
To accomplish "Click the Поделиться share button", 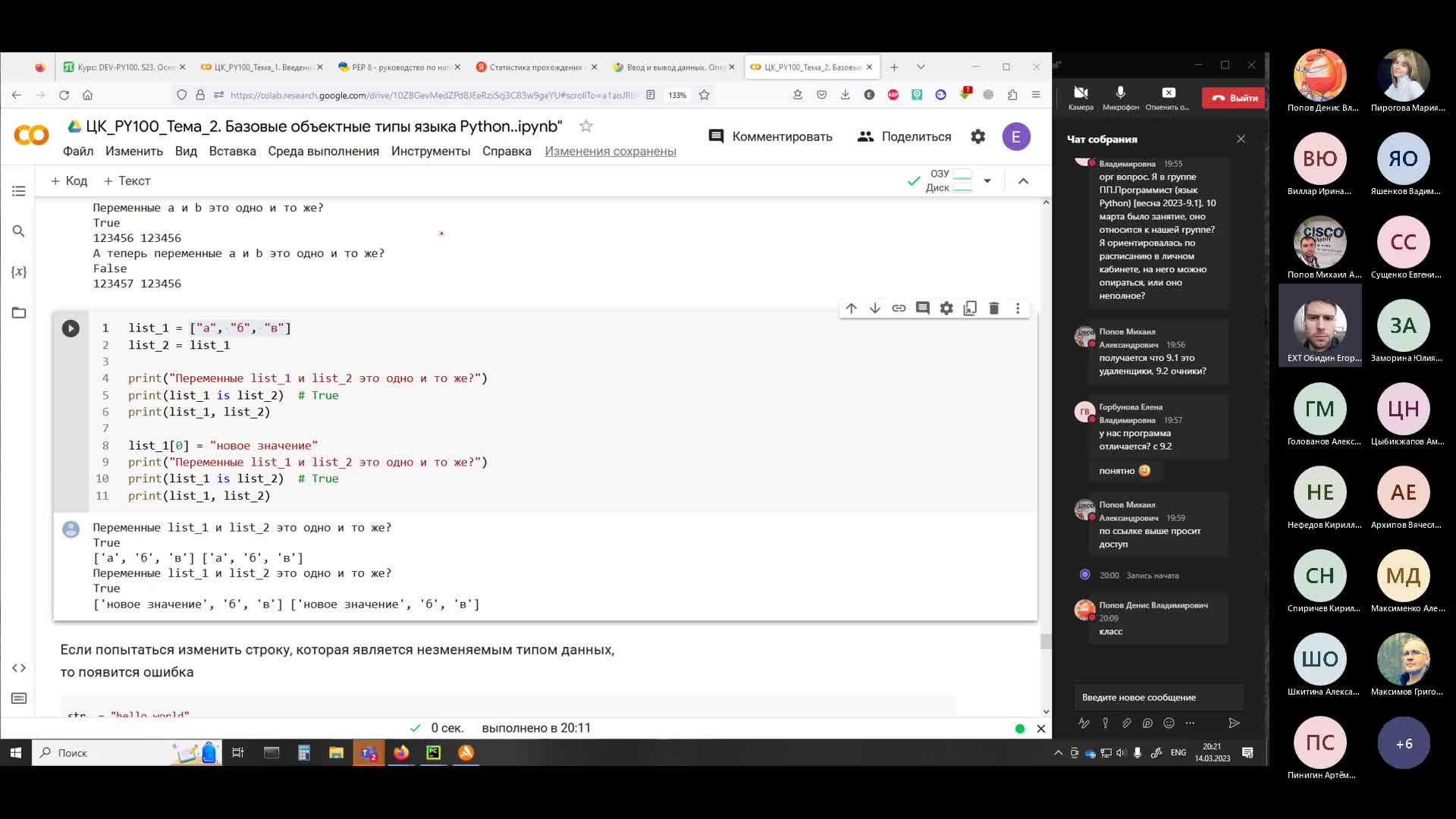I will click(904, 136).
